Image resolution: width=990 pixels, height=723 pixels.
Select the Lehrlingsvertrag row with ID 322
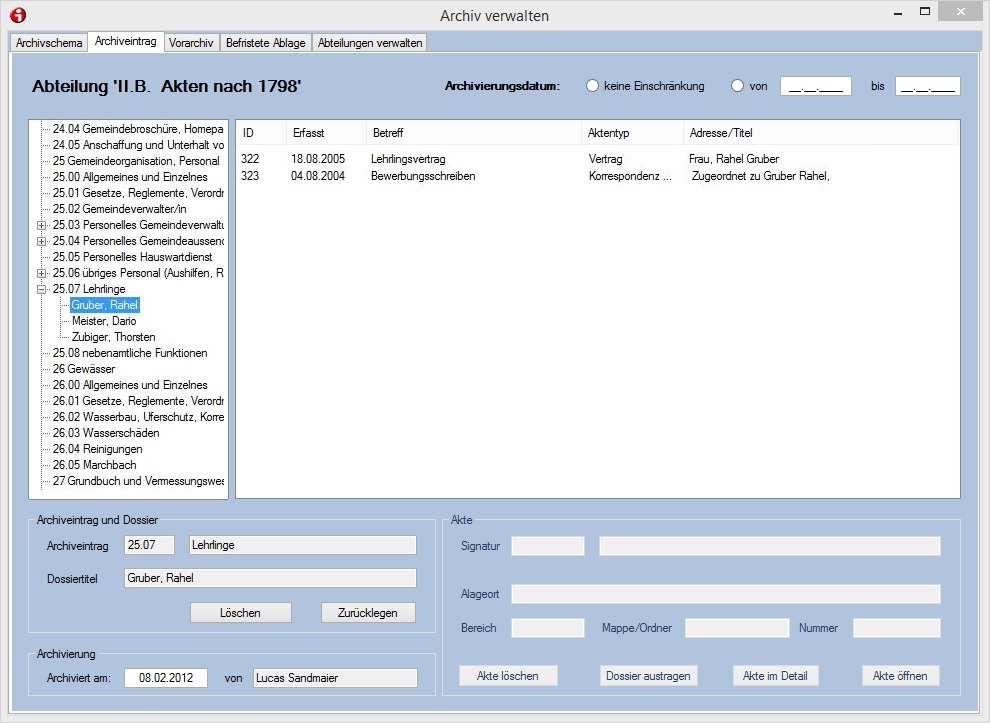[408, 159]
